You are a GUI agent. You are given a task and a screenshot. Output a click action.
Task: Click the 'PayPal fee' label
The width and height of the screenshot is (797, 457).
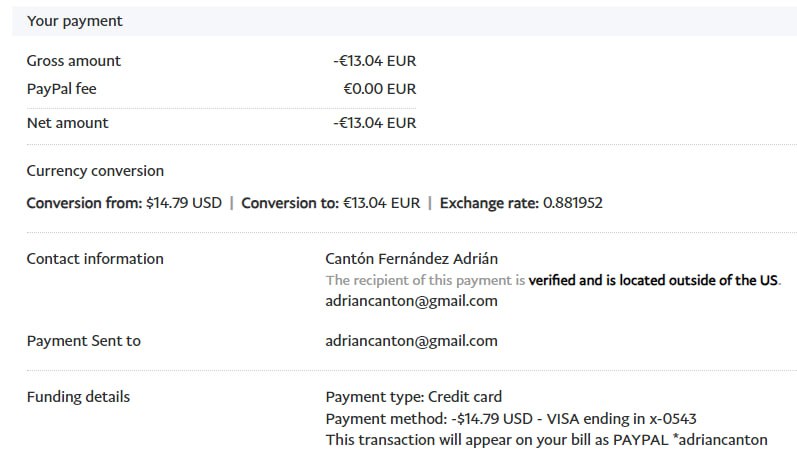click(62, 89)
